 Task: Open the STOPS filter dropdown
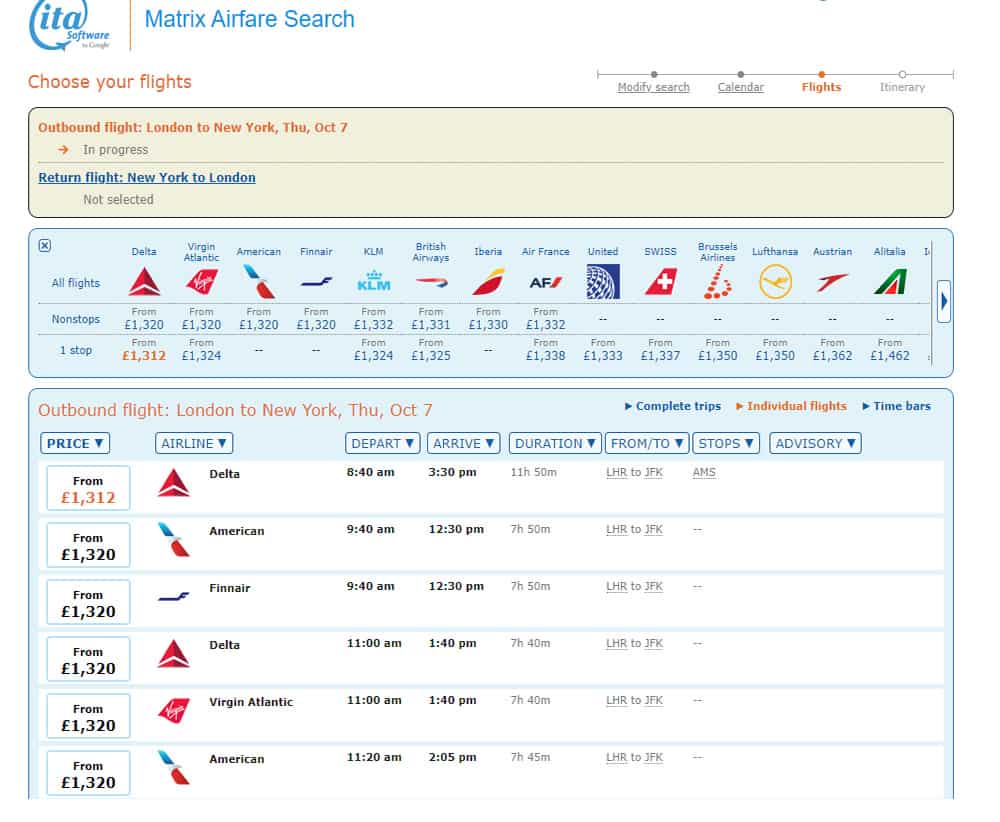(x=726, y=443)
